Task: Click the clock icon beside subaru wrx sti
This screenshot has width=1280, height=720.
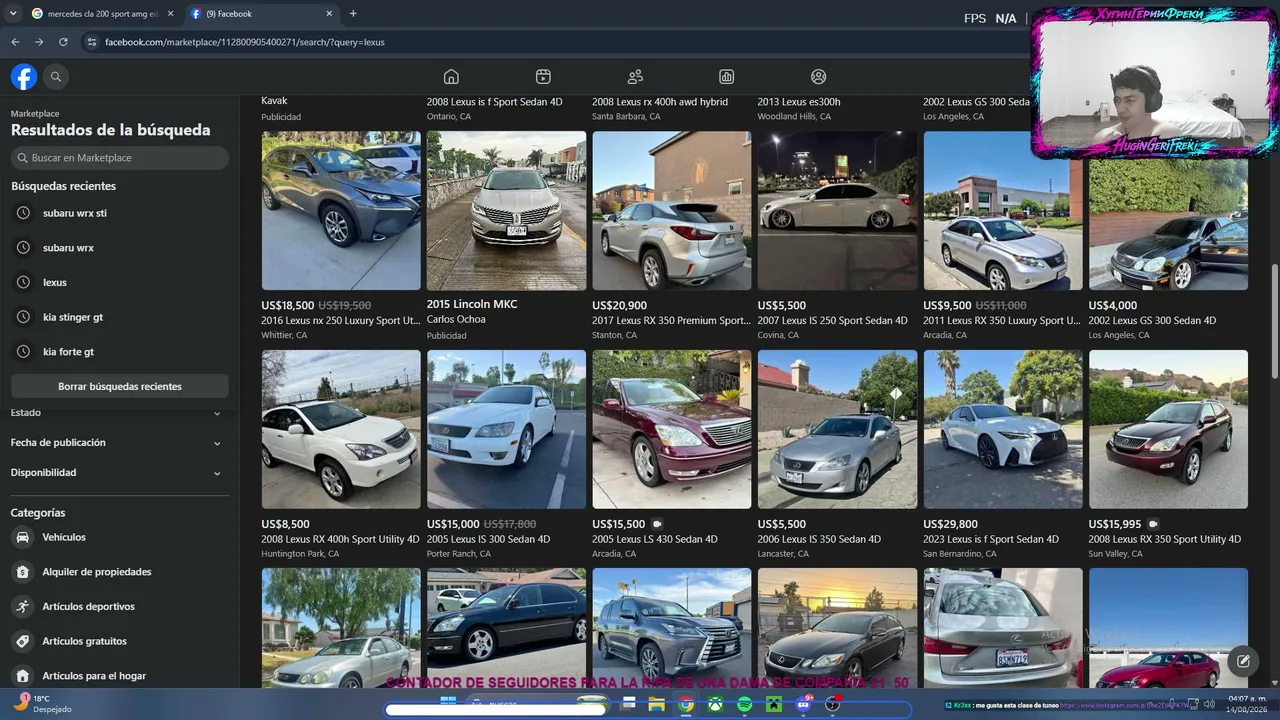Action: (x=24, y=213)
